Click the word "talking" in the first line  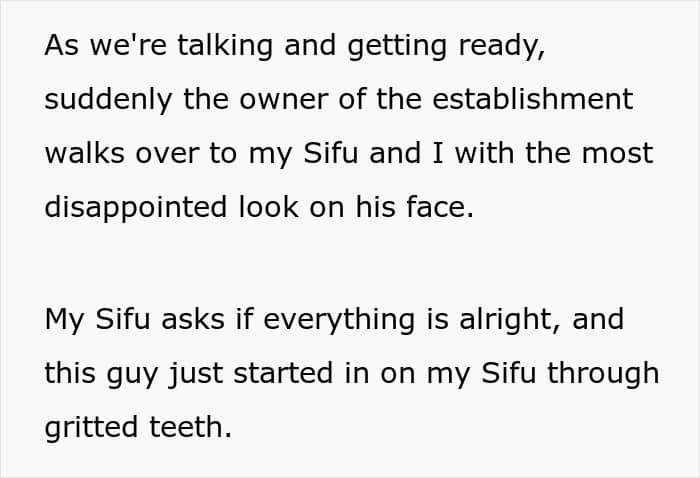pyautogui.click(x=225, y=46)
